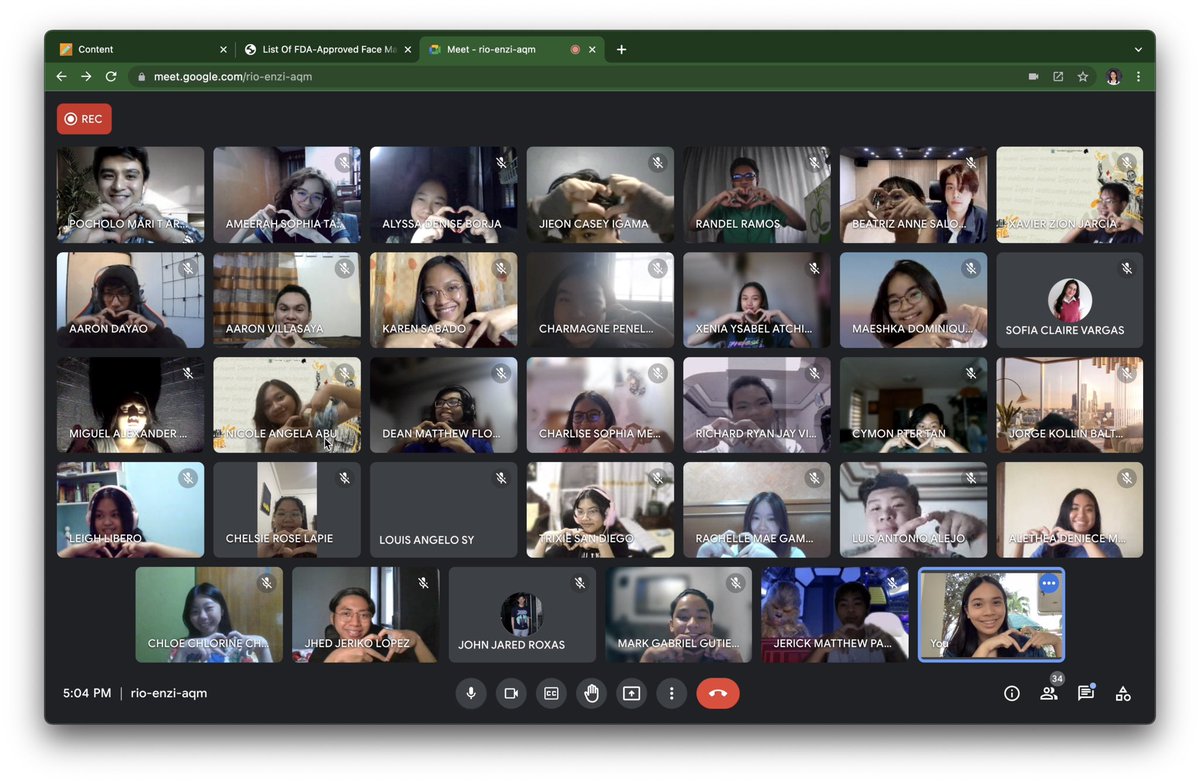Switch to List Of FDA-Approved Face tab
The width and height of the screenshot is (1200, 783).
pos(330,49)
